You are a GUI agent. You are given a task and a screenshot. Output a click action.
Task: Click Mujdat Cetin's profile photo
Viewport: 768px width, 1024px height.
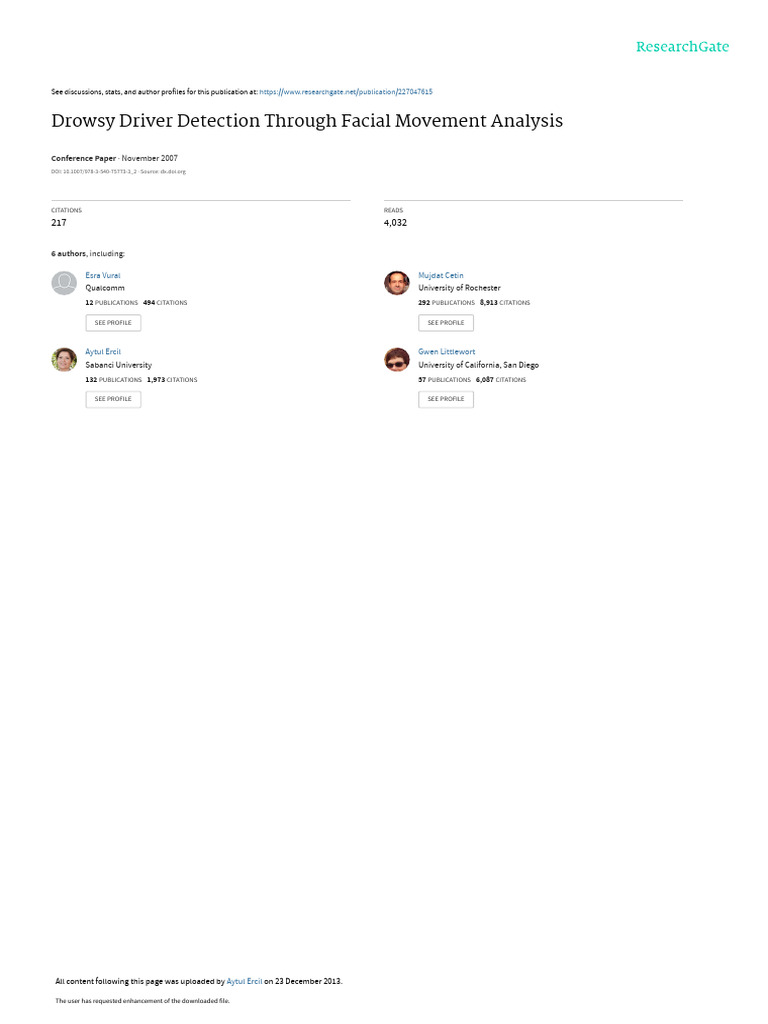click(396, 283)
